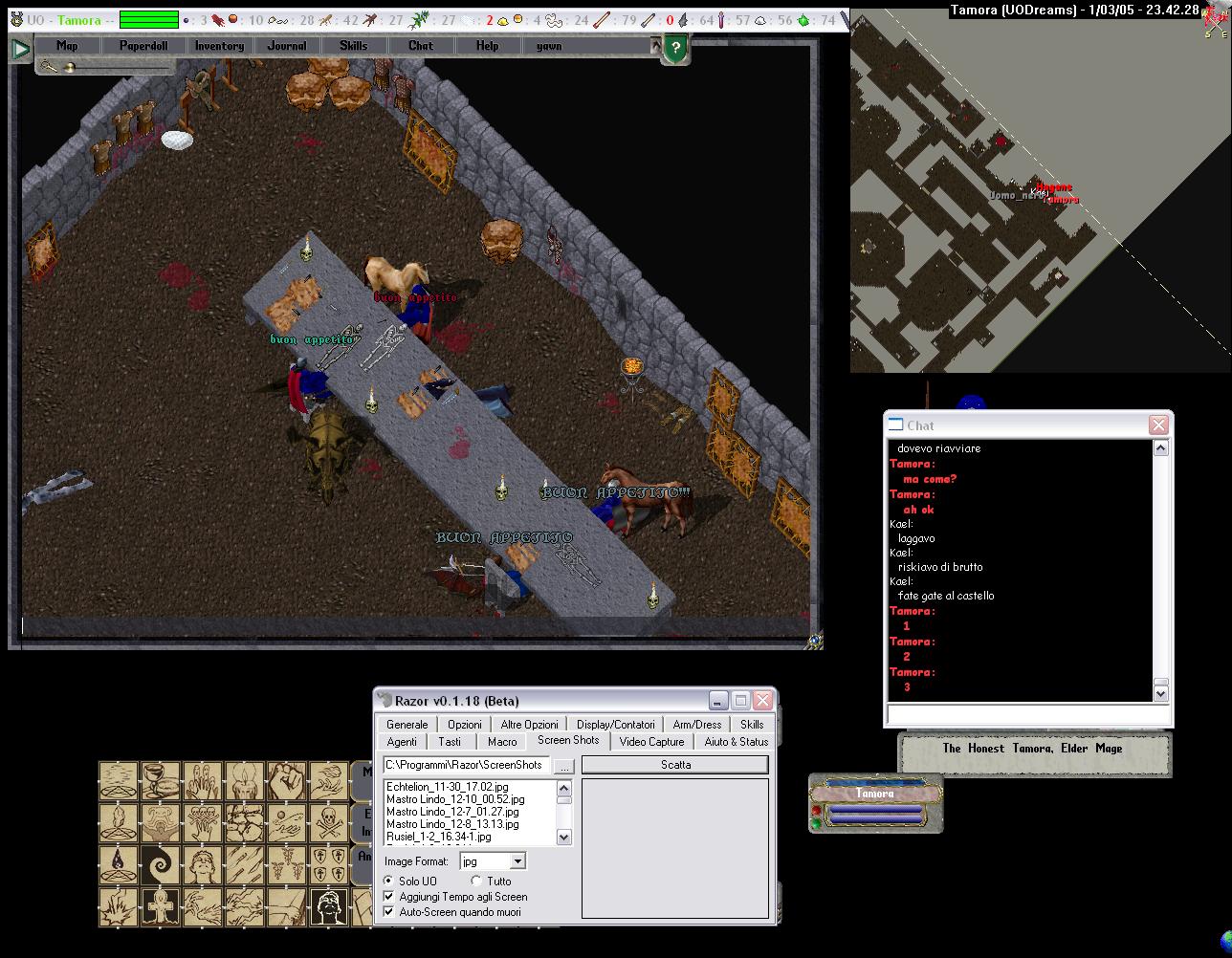Screen dimensions: 1232x958
Task: Cast the explosion burst spell icon
Action: tap(119, 907)
